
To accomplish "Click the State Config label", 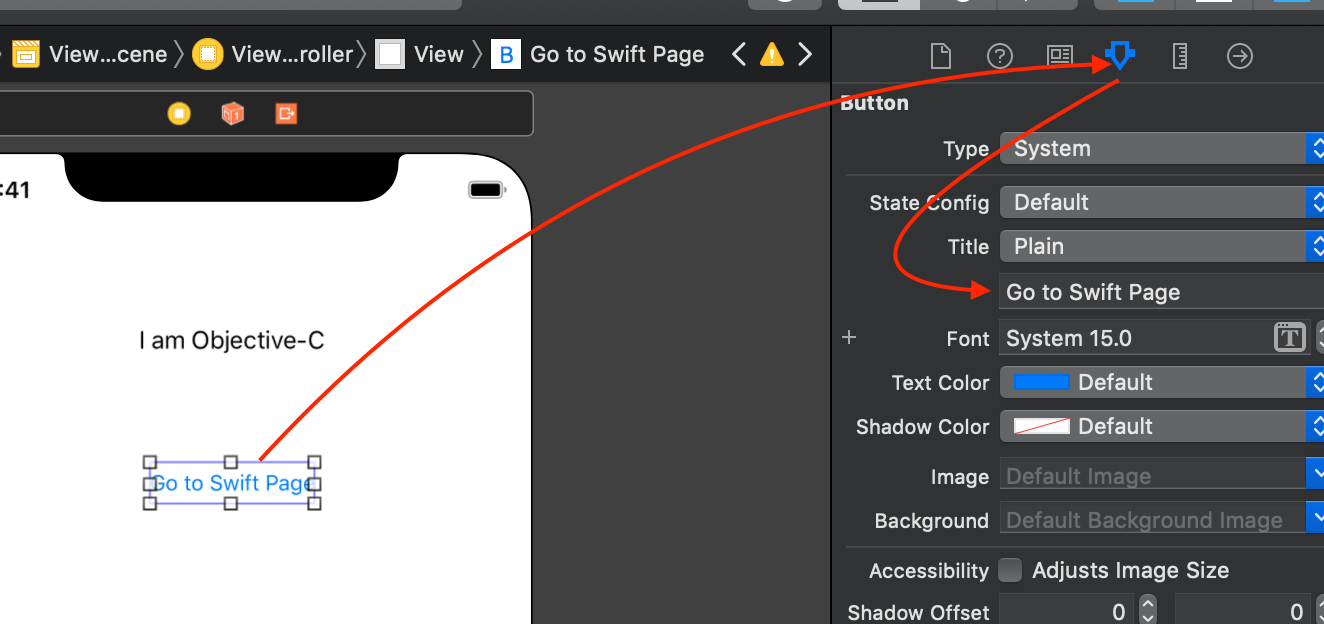I will (x=929, y=203).
